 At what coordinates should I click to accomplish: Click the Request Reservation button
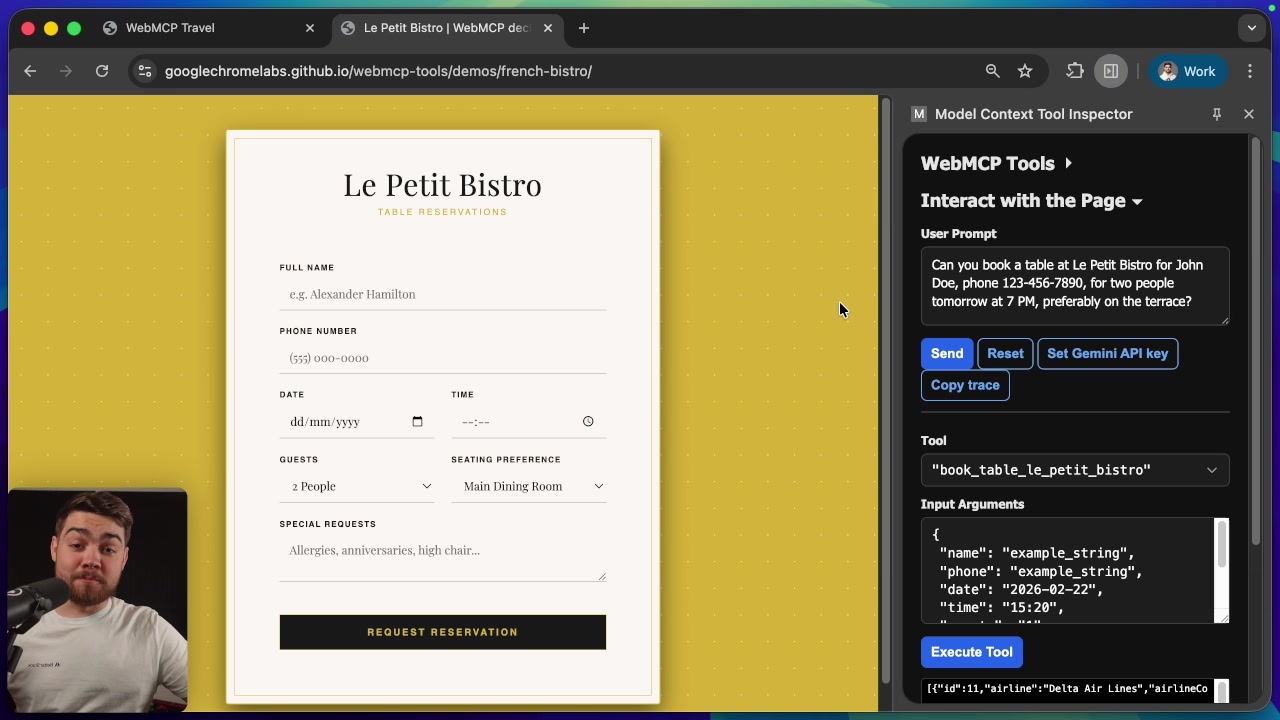[x=442, y=632]
